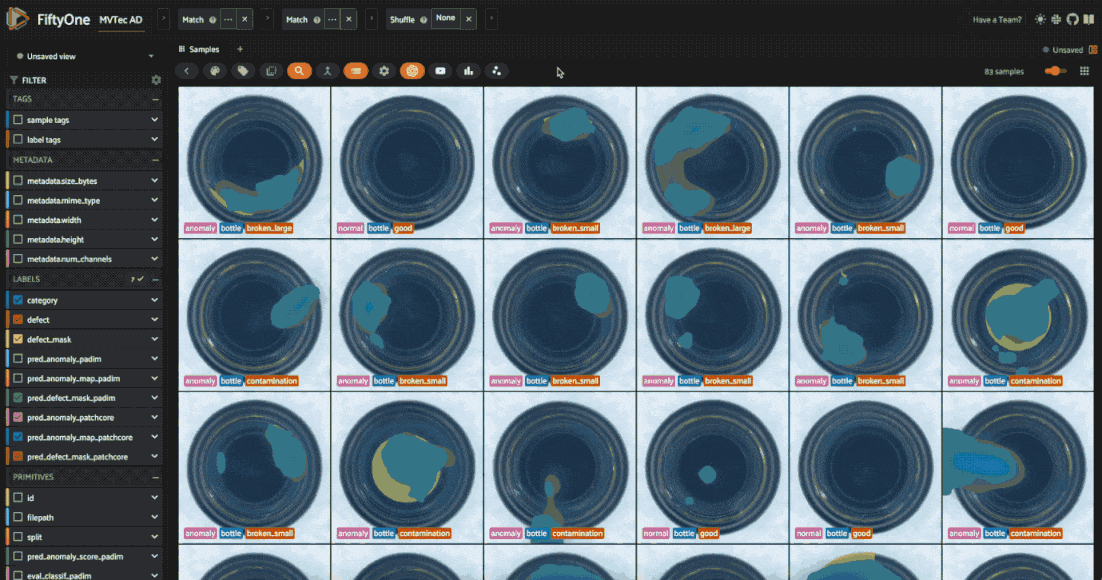Expand the sample tags row arrow

click(x=154, y=120)
